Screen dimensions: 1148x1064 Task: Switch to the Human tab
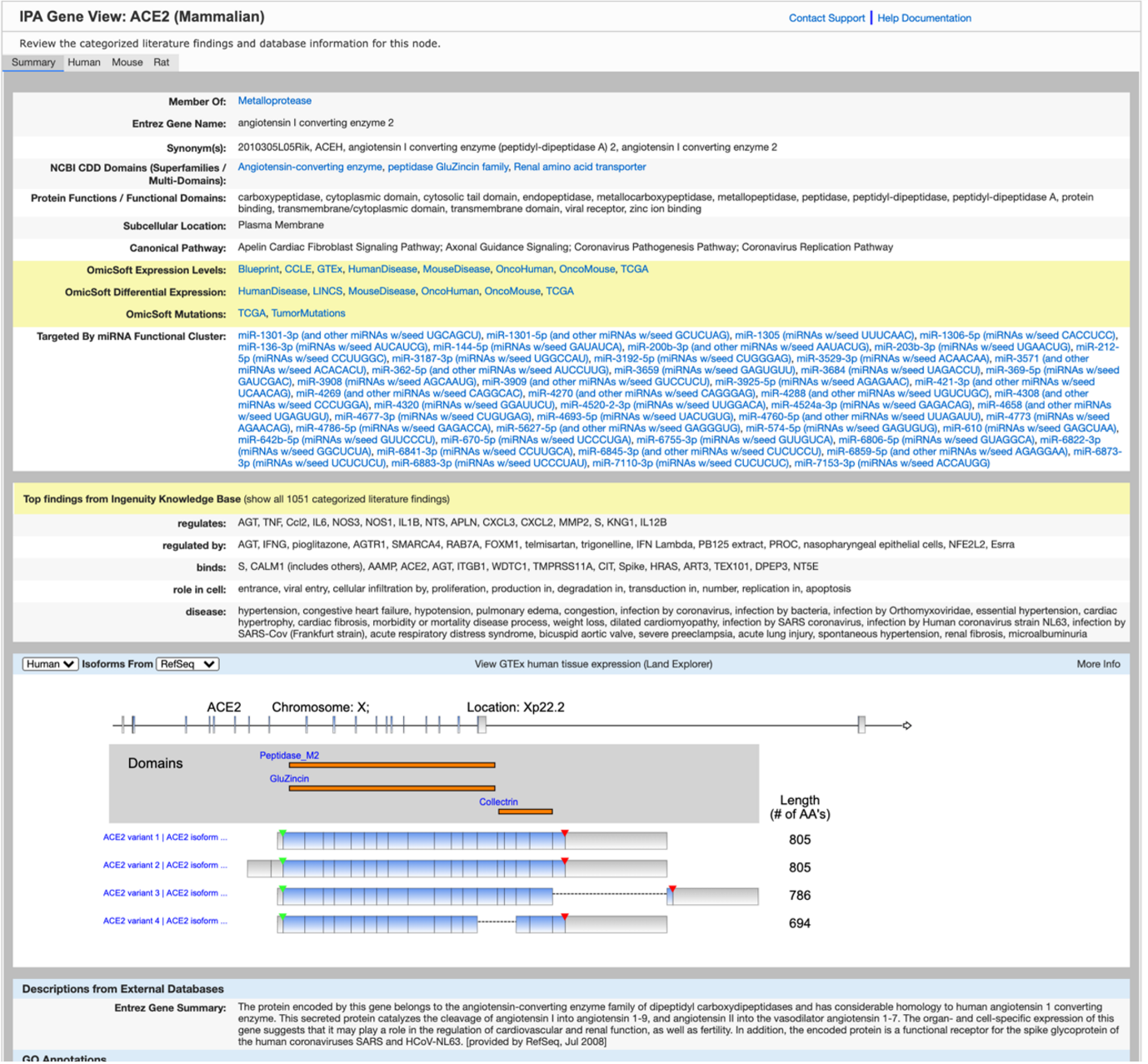pos(84,62)
